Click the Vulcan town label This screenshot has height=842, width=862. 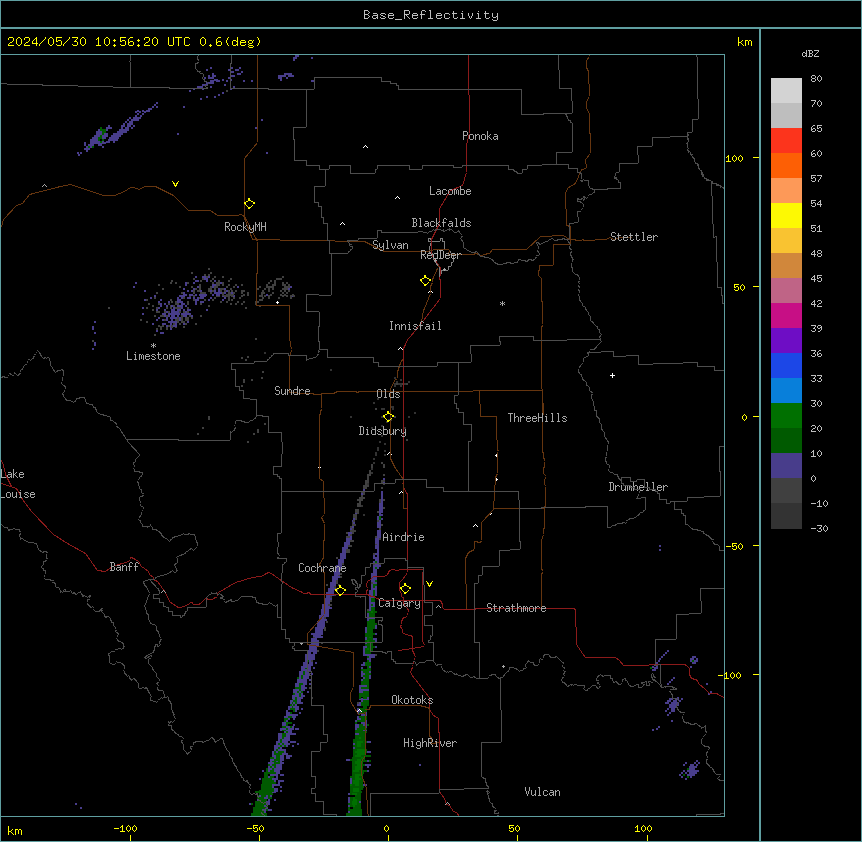click(542, 792)
